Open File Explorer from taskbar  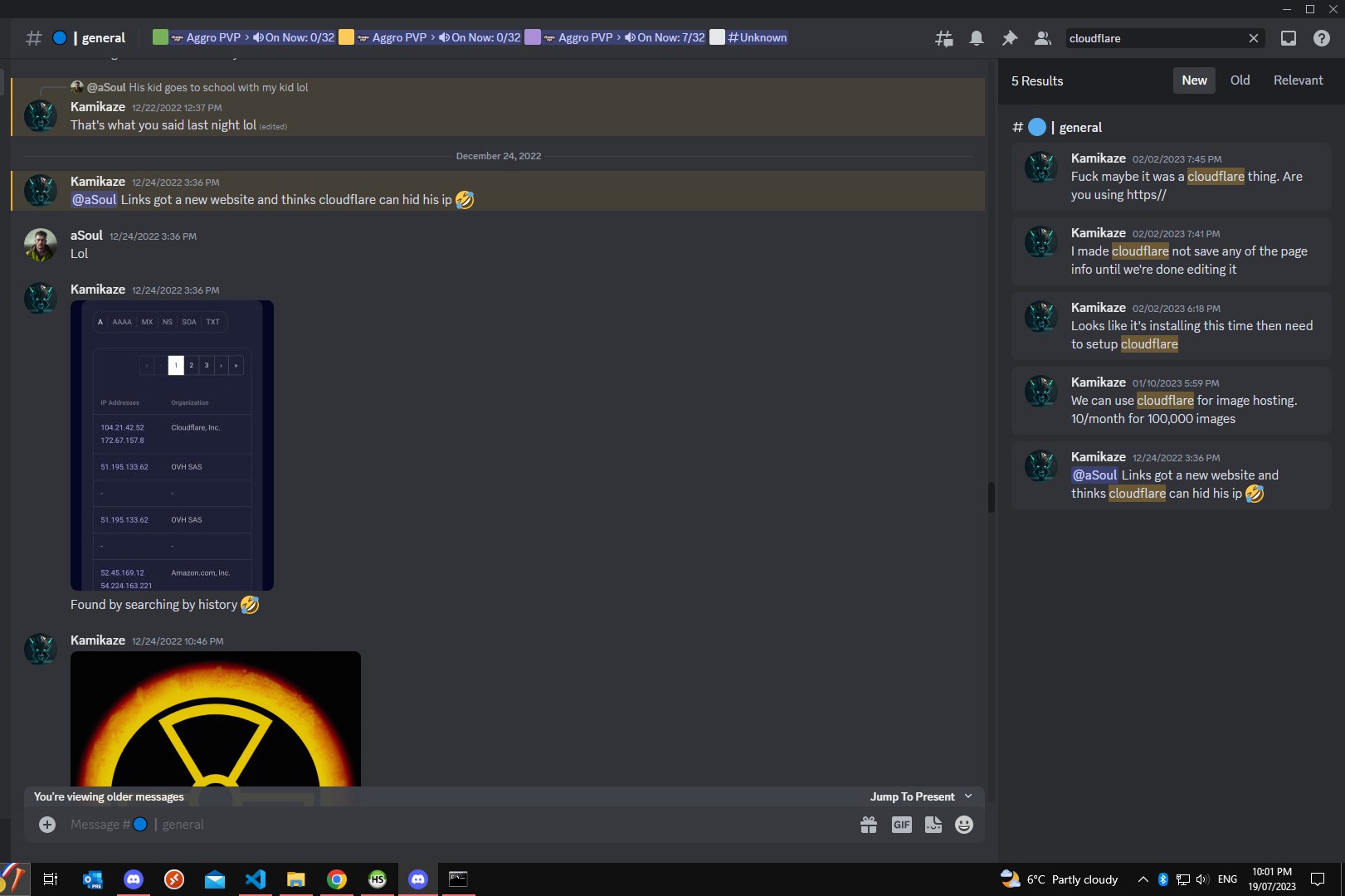296,879
